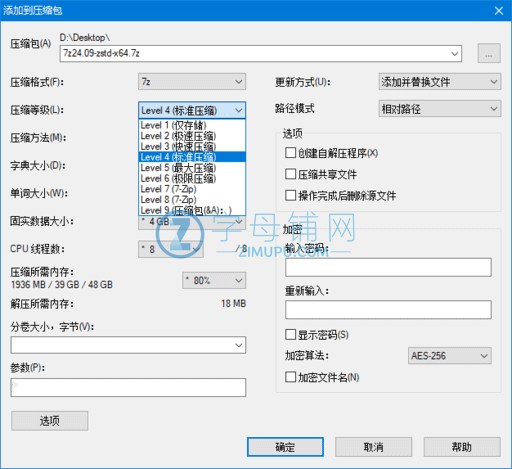The height and width of the screenshot is (469, 512).
Task: Click the 确定 button
Action: (285, 447)
